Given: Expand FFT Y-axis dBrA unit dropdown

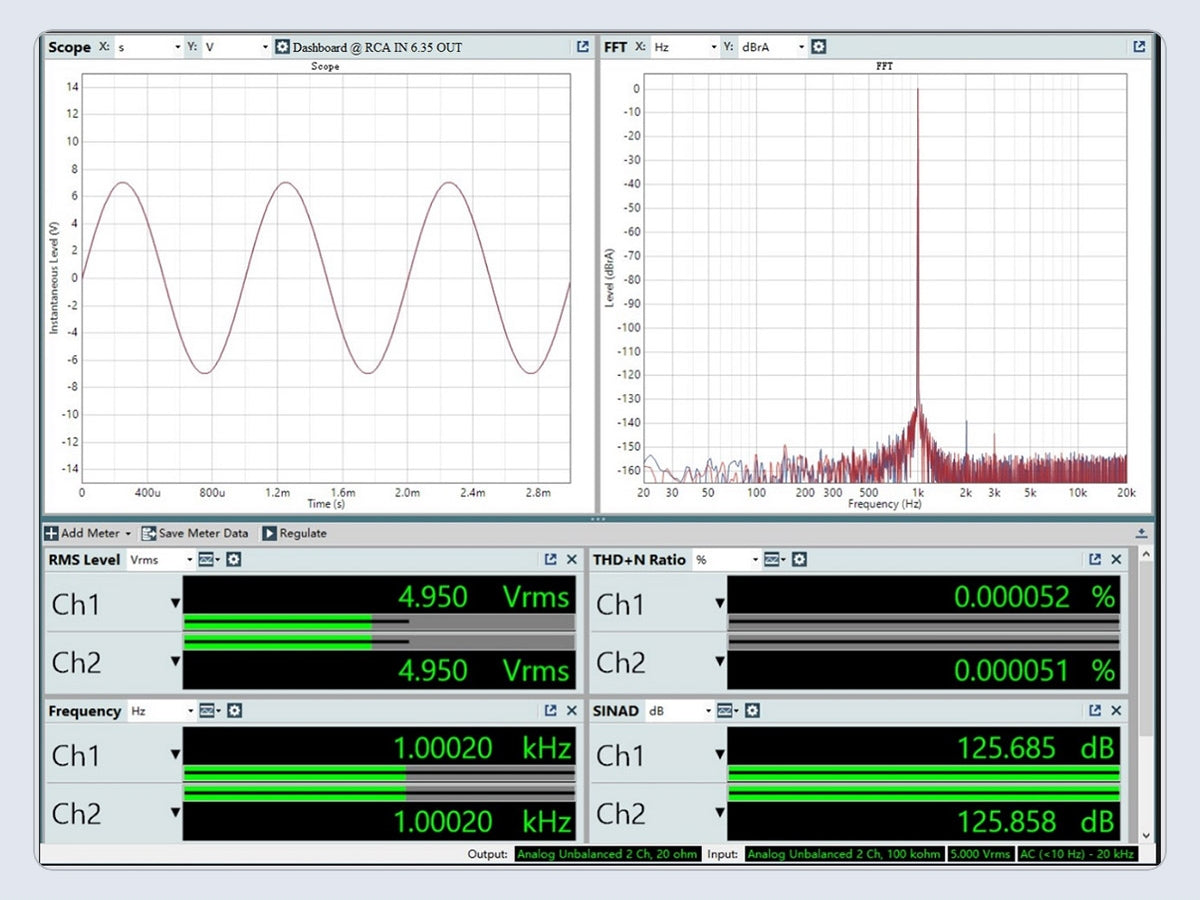Looking at the screenshot, I should [772, 47].
